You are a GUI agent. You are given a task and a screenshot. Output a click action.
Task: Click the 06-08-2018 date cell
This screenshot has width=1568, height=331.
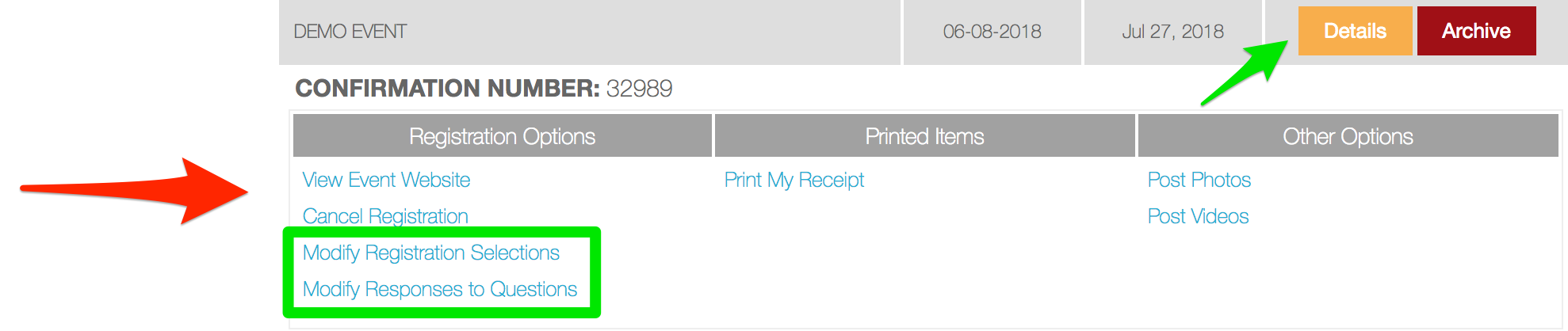tap(992, 32)
